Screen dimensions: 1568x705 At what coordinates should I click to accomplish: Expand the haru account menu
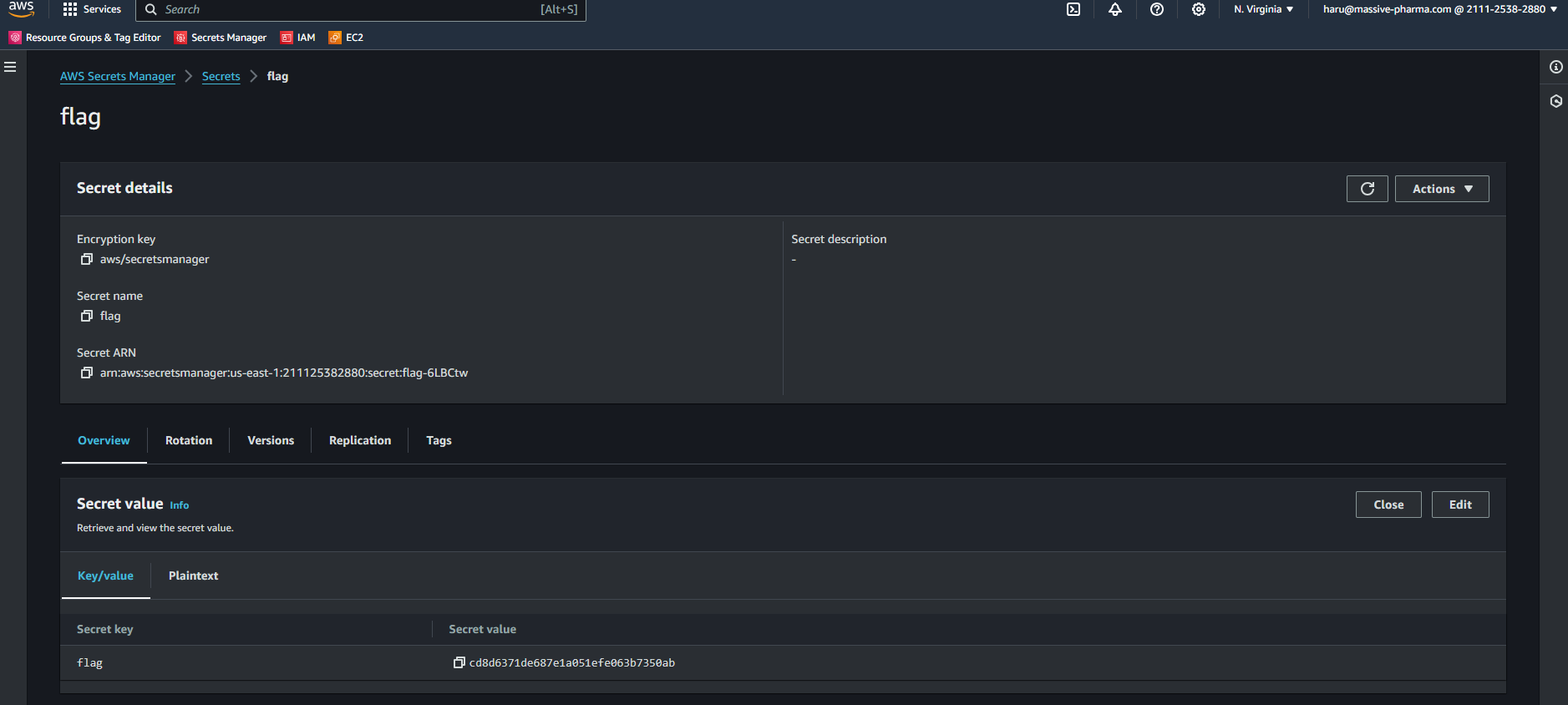(x=1439, y=9)
